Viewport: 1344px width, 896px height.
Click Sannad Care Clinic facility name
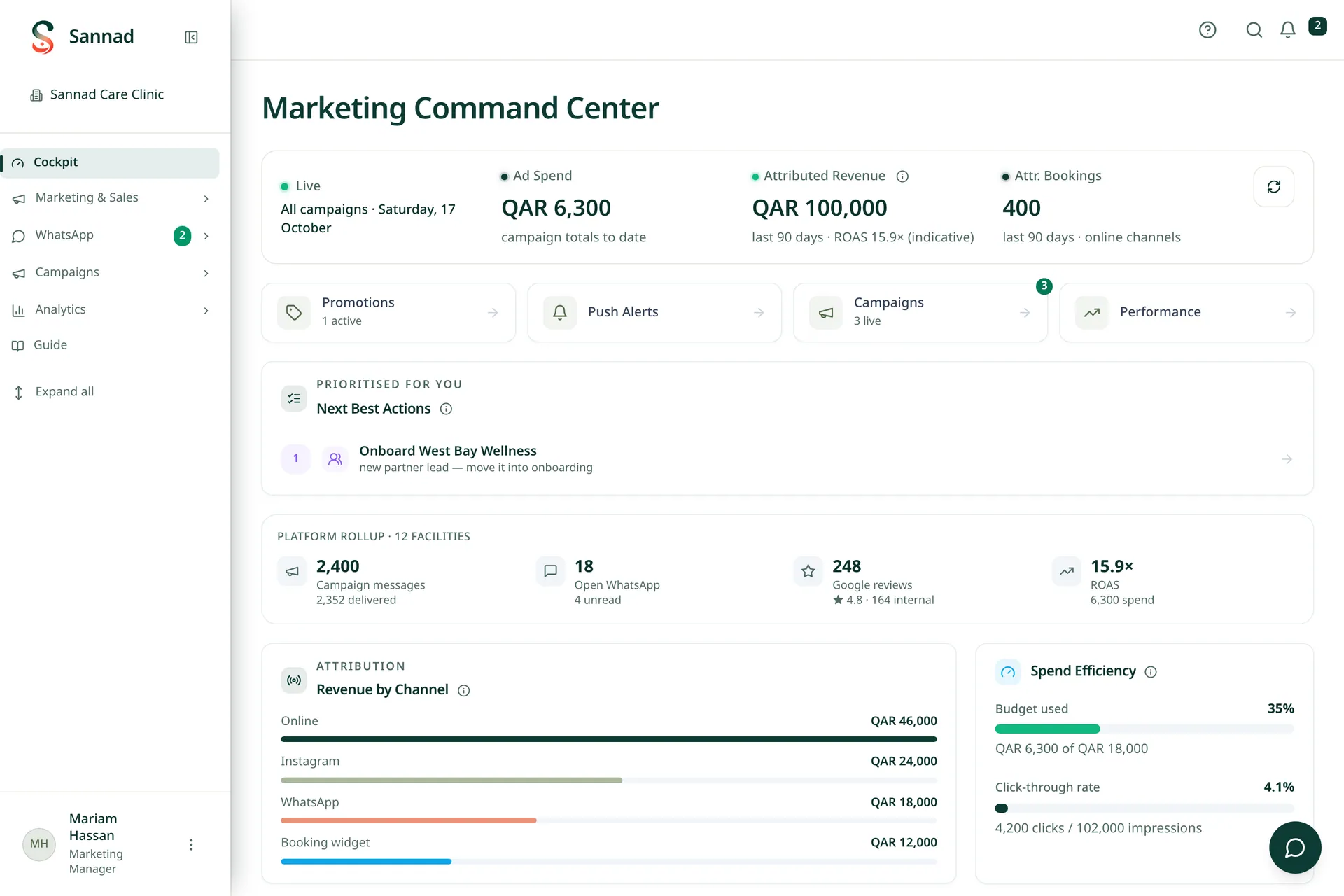[107, 94]
